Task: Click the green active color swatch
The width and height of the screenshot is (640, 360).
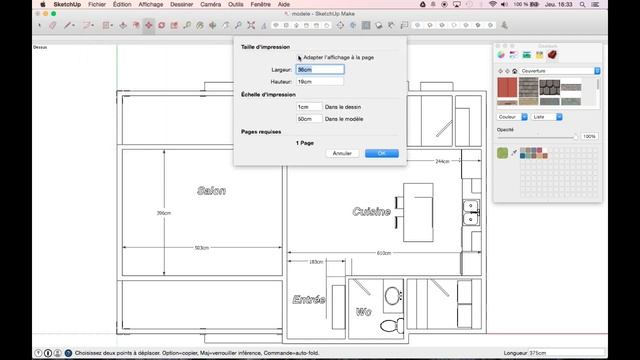Action: [x=502, y=153]
